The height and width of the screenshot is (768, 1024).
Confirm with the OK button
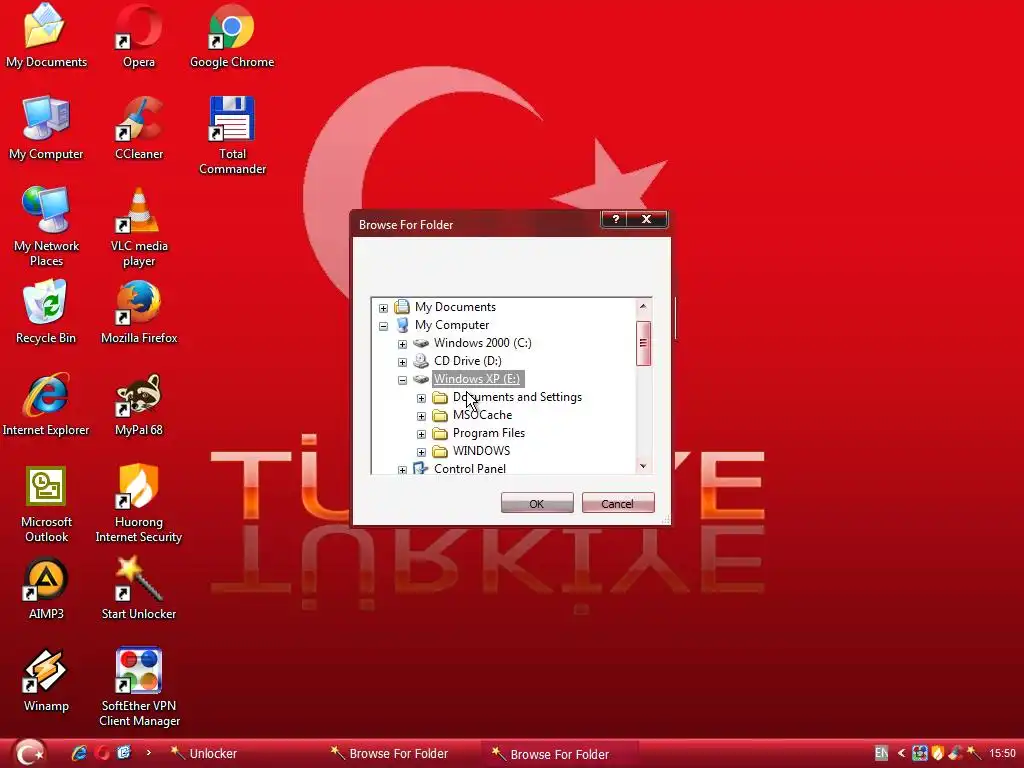pos(537,504)
